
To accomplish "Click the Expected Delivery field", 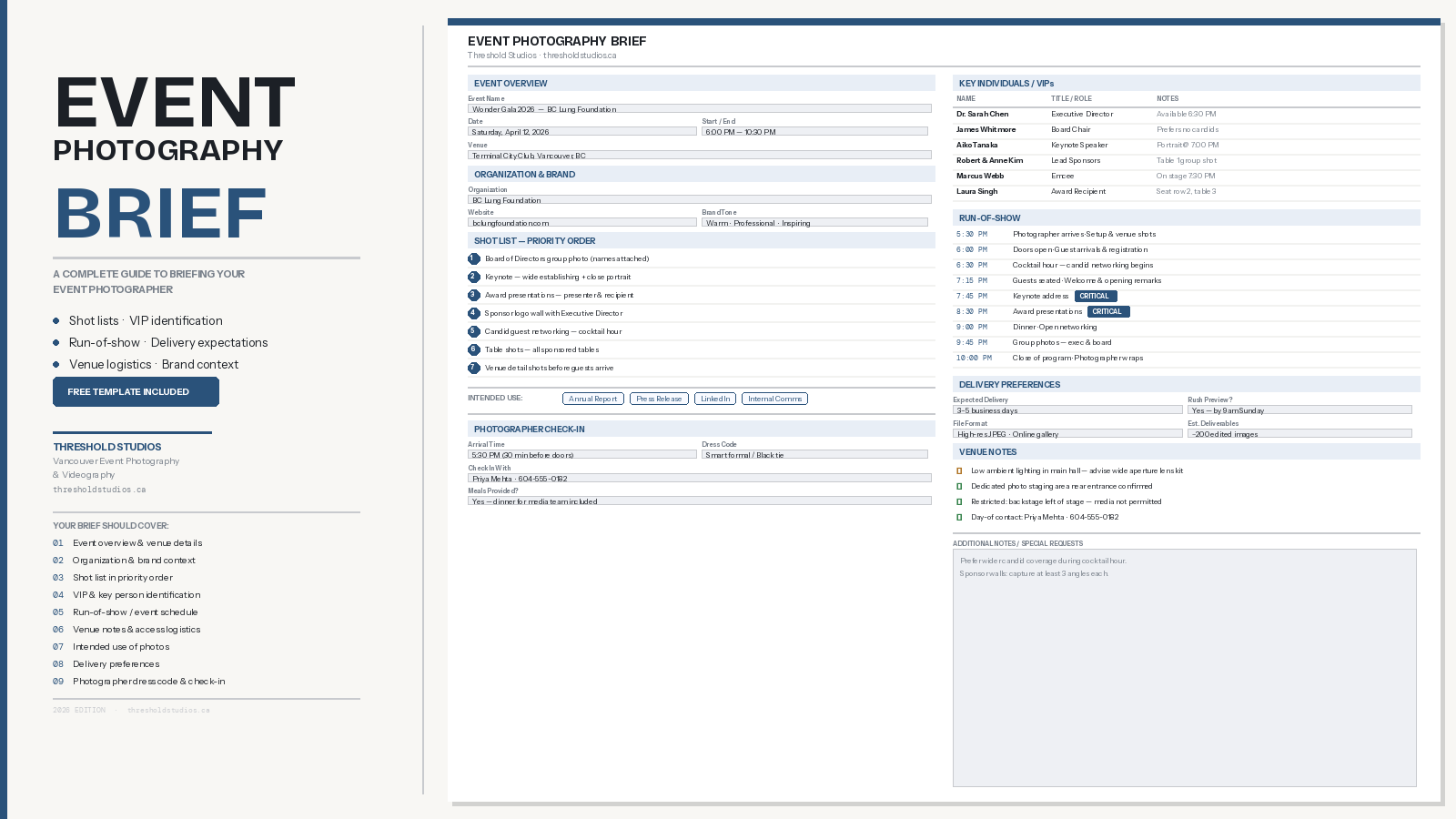I will pyautogui.click(x=1067, y=410).
